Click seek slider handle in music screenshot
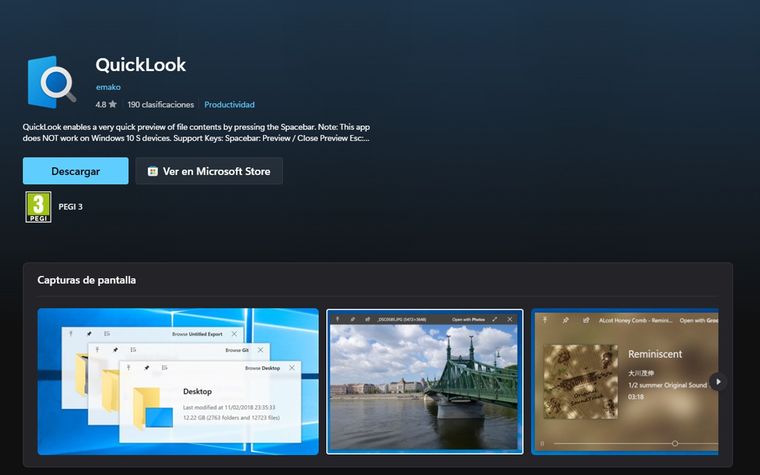This screenshot has height=475, width=760. click(675, 443)
